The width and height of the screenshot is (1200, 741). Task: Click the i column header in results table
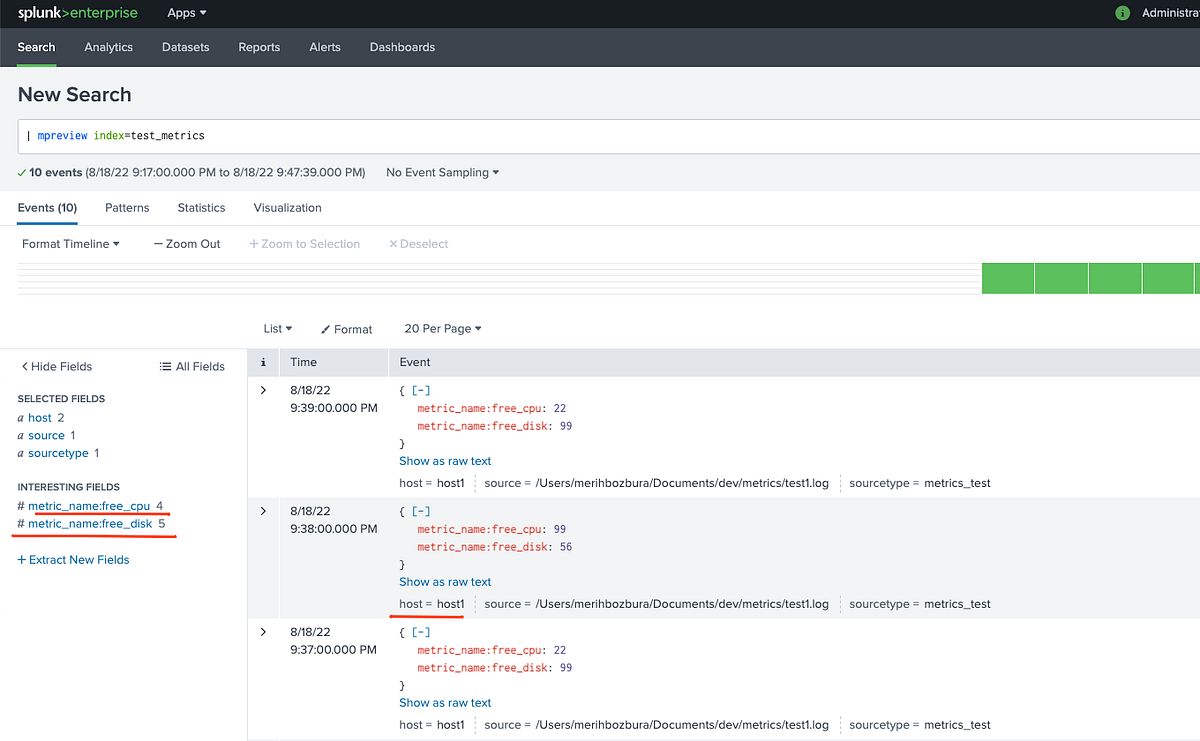[x=262, y=362]
